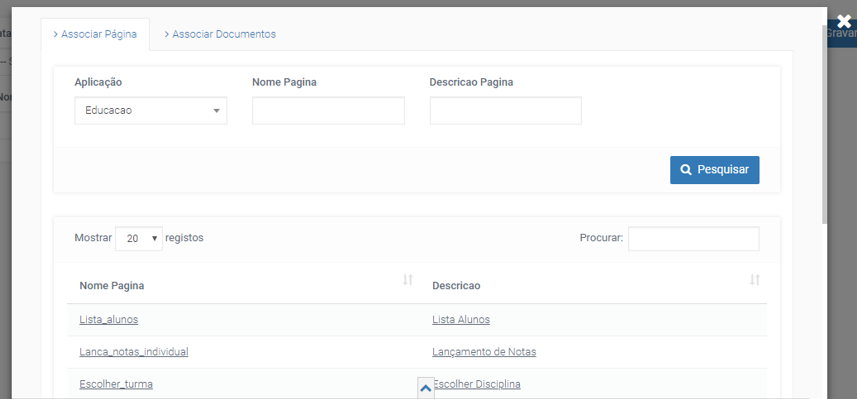Focus the Nome Pagina input field
Screen dimensions: 857x399
click(328, 111)
